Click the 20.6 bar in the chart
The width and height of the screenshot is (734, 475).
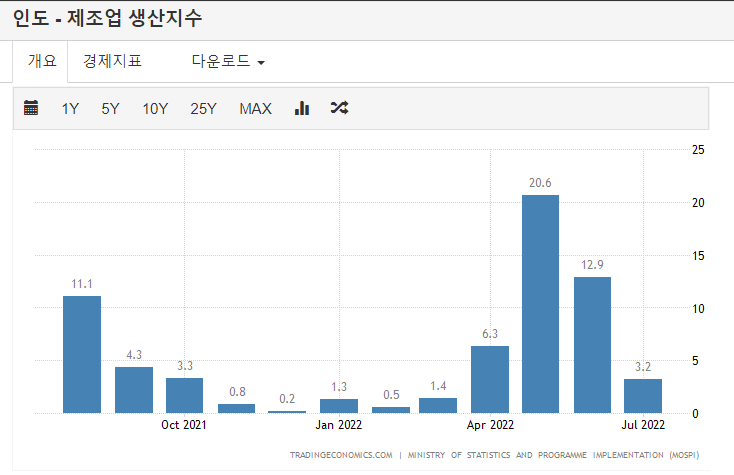click(x=540, y=304)
